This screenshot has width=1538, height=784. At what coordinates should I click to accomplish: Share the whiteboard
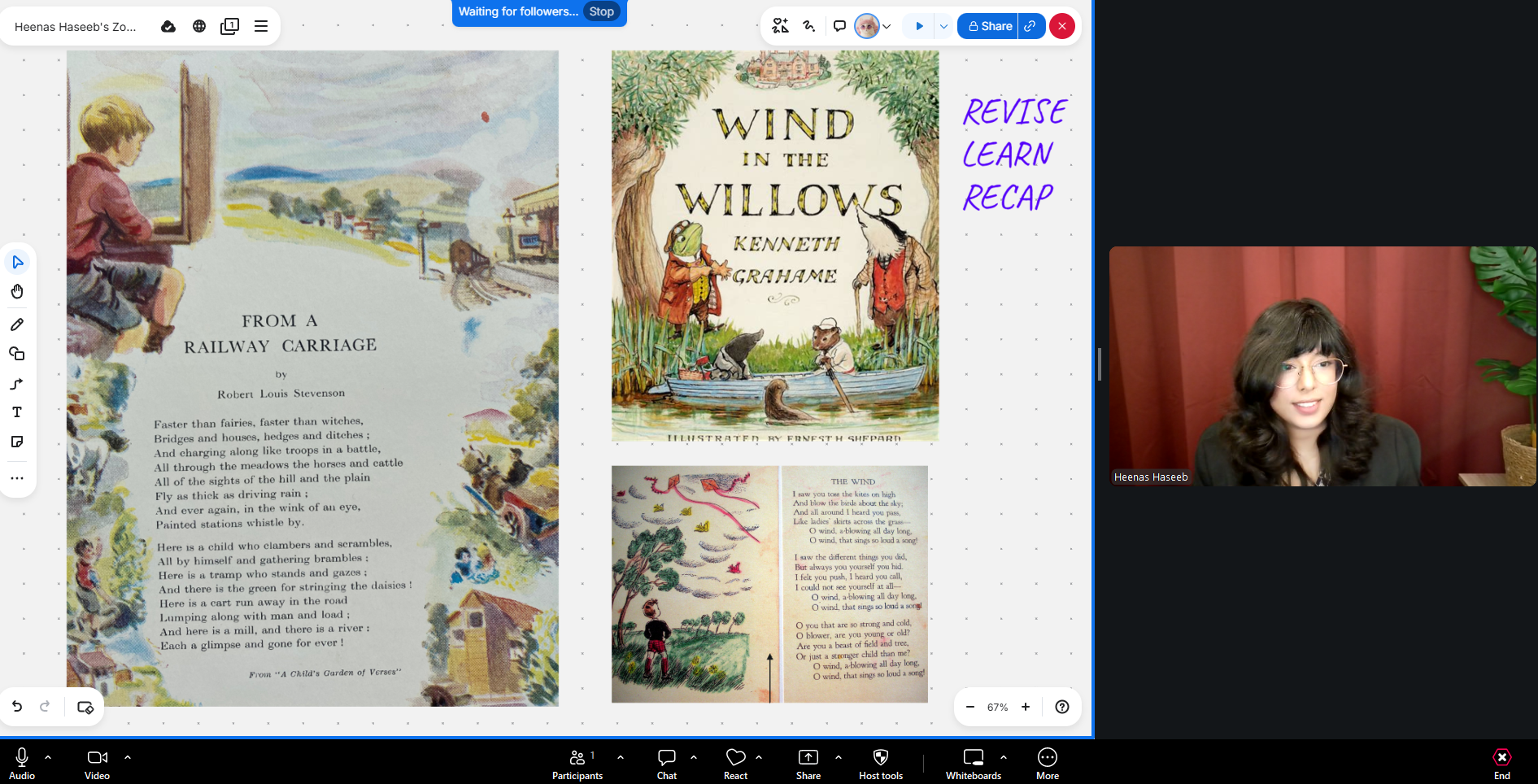988,26
